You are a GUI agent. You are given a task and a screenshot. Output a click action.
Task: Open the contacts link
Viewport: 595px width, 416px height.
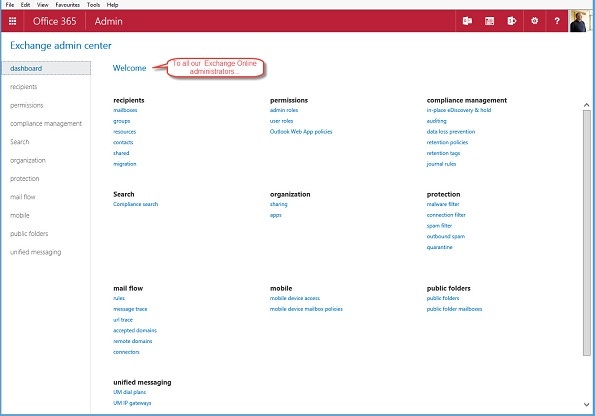[123, 142]
